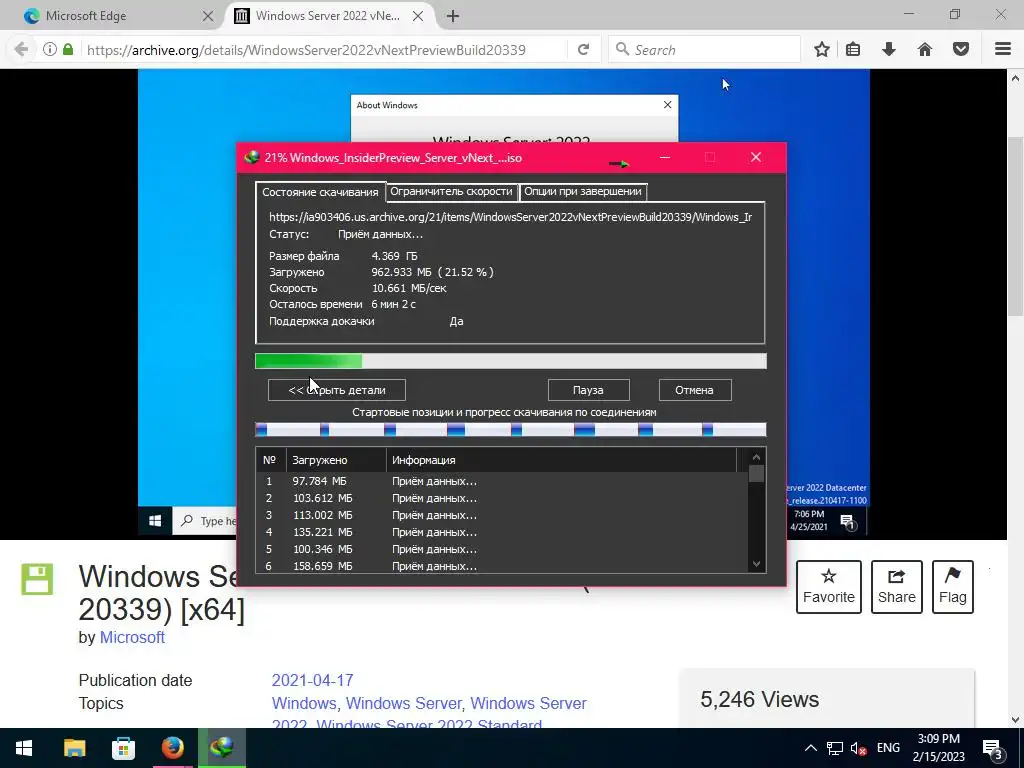This screenshot has height=768, width=1024.
Task: Click the muted volume tray icon
Action: click(x=859, y=748)
